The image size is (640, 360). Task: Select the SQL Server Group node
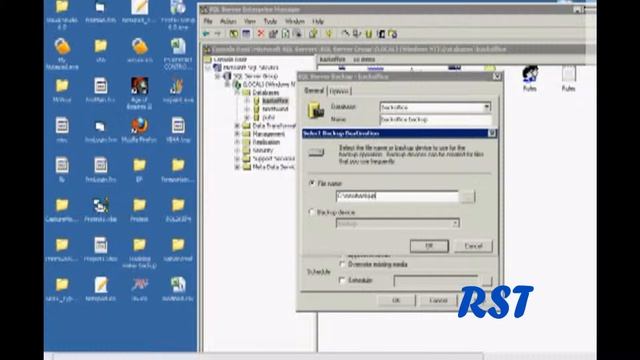coord(255,76)
